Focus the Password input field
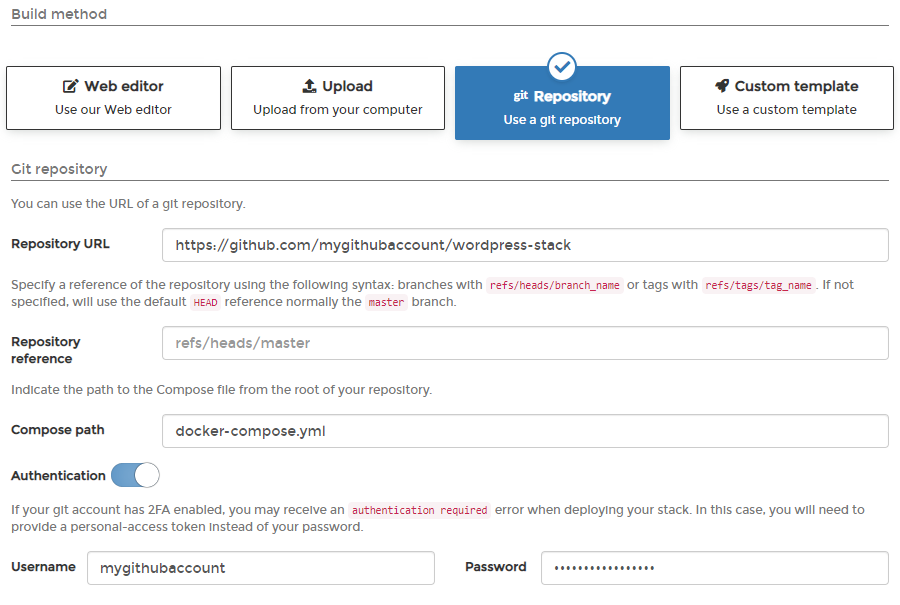This screenshot has height=605, width=900. tap(714, 568)
